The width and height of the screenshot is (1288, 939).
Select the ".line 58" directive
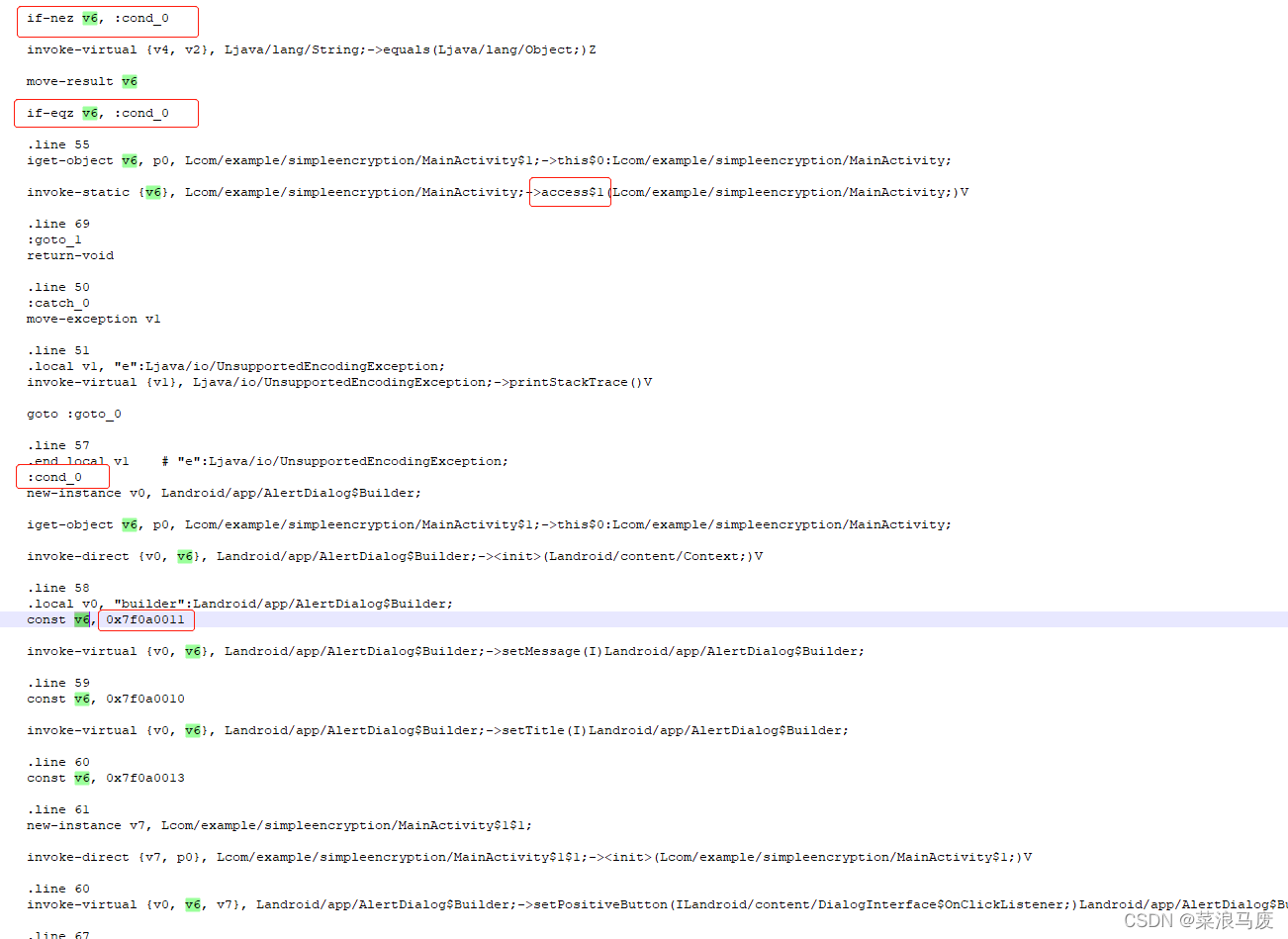tap(58, 588)
